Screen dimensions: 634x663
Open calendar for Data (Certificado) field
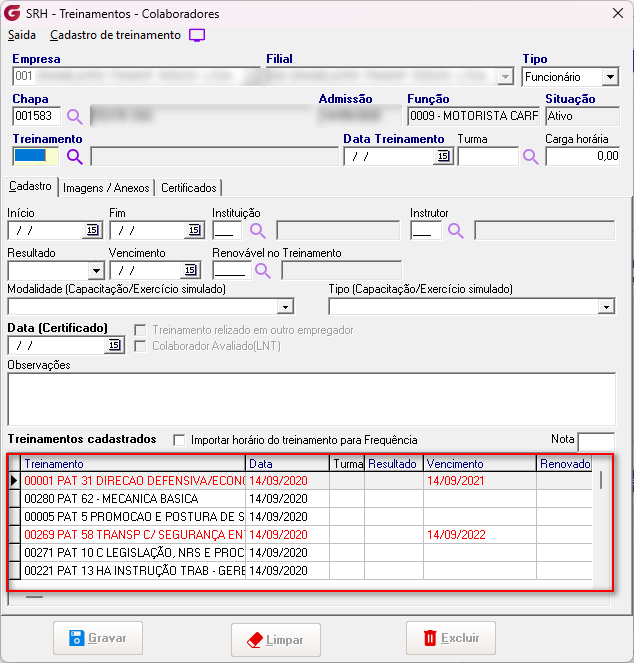(114, 345)
